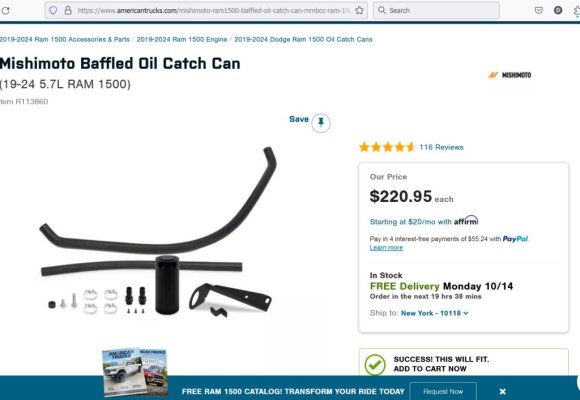This screenshot has height=400, width=580.
Task: Open 2019-2024 Ram 1500 Engine breadcrumb
Action: tap(182, 39)
